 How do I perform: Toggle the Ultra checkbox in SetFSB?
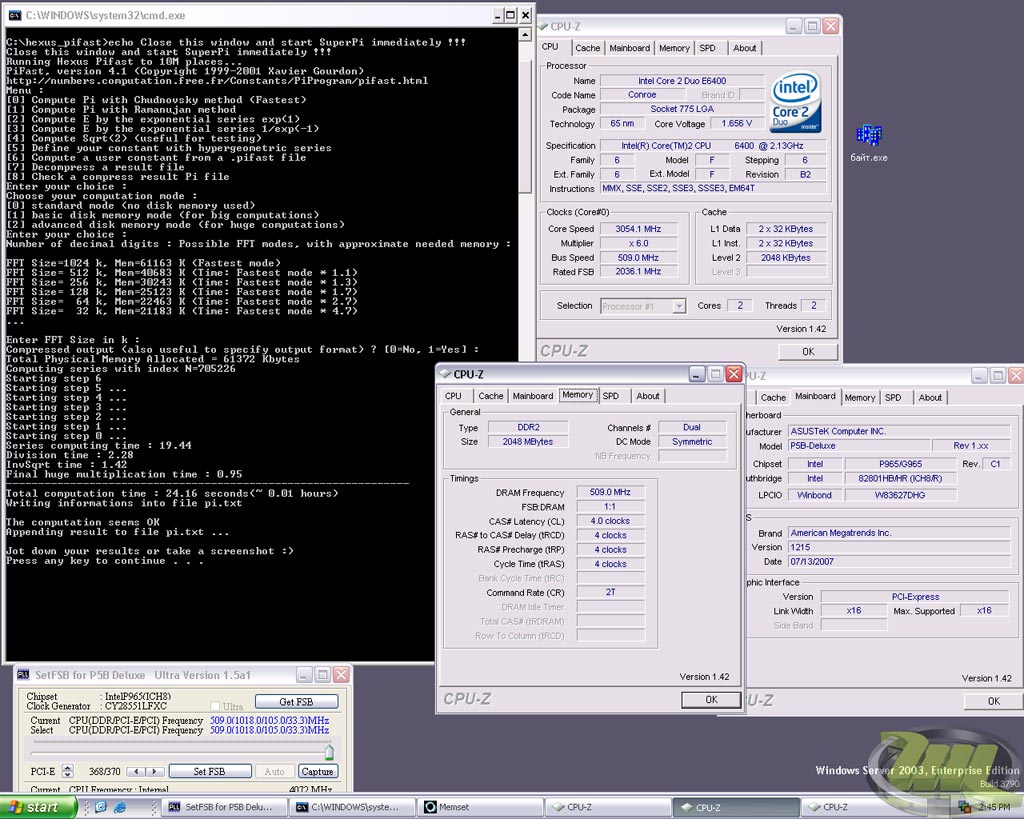click(x=215, y=706)
